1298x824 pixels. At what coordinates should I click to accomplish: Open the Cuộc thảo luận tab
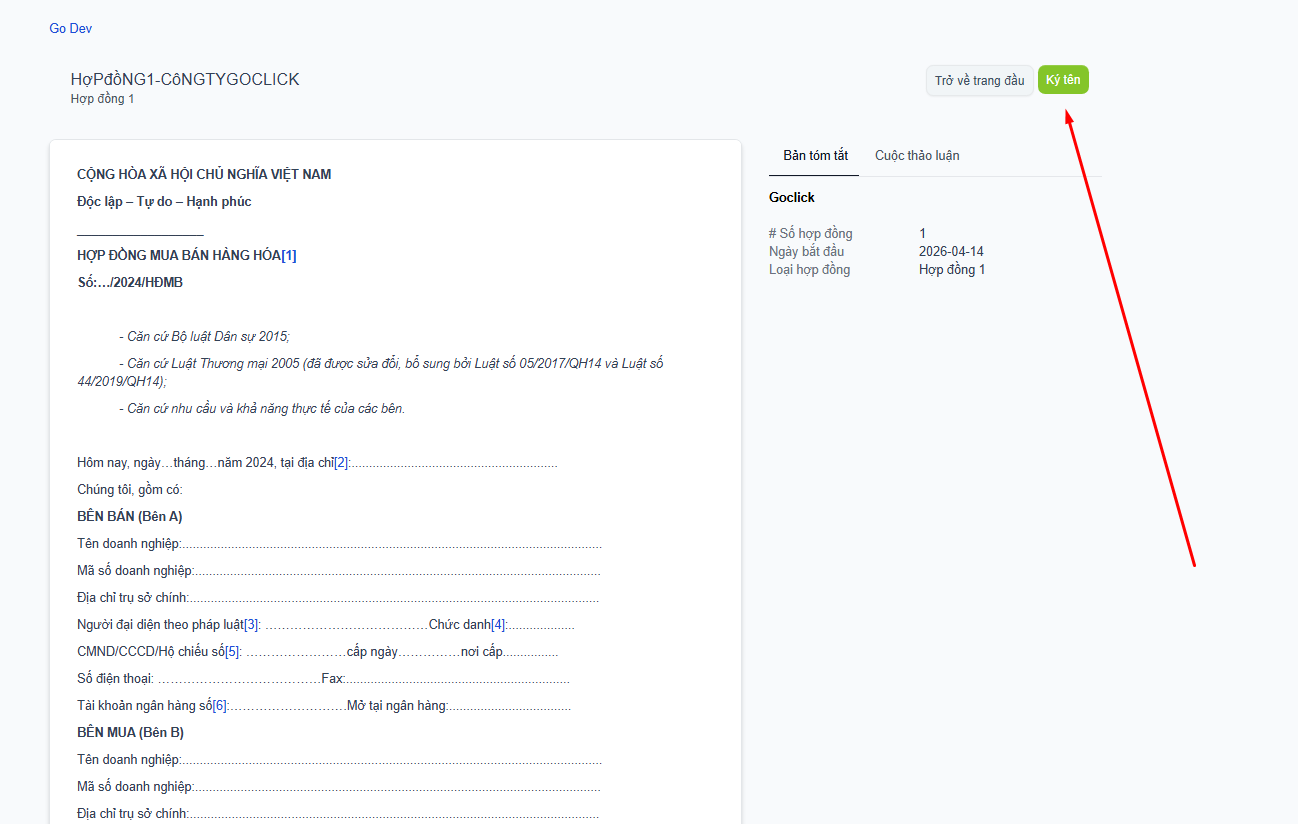(917, 155)
